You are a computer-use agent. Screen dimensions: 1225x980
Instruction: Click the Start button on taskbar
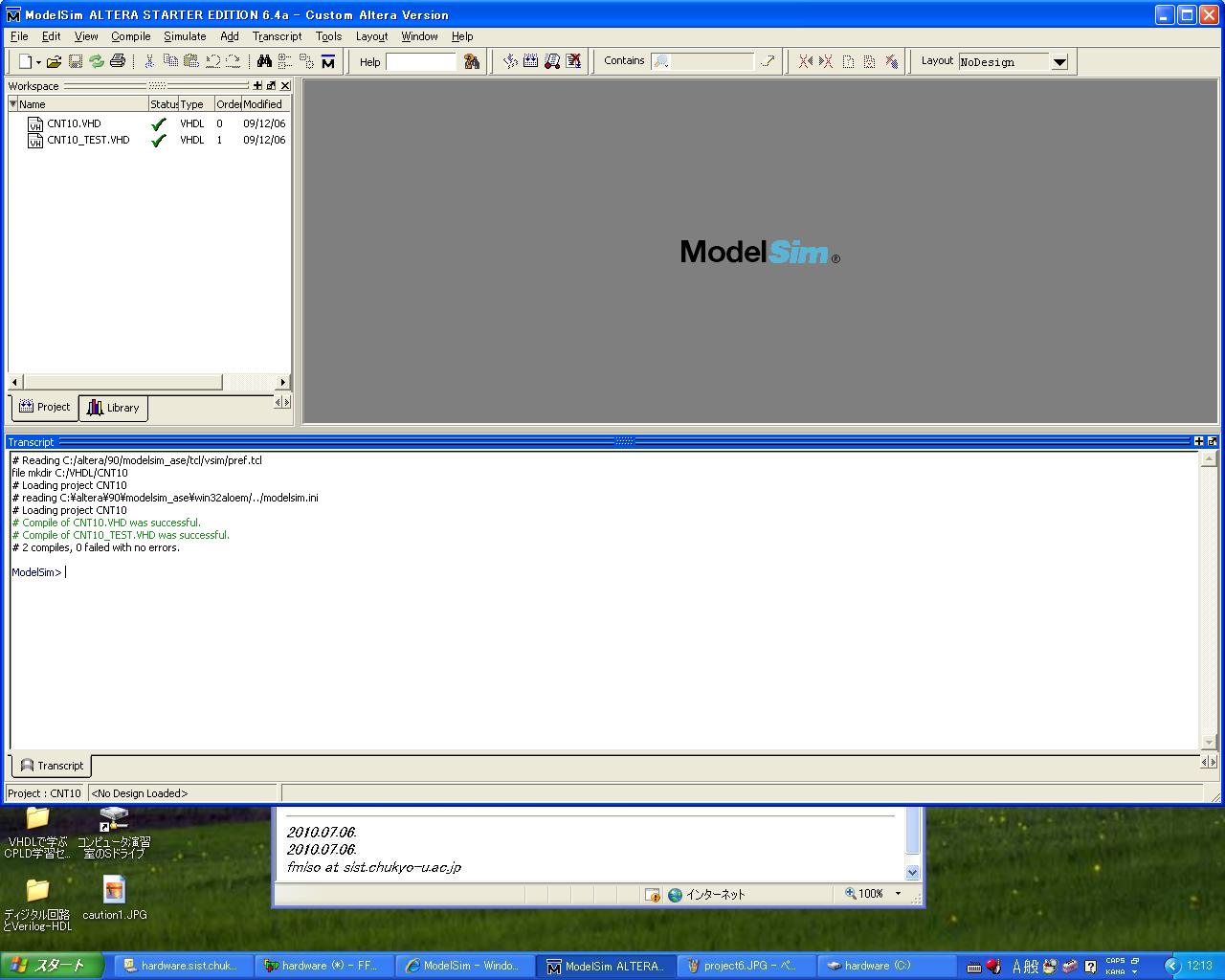coord(52,966)
